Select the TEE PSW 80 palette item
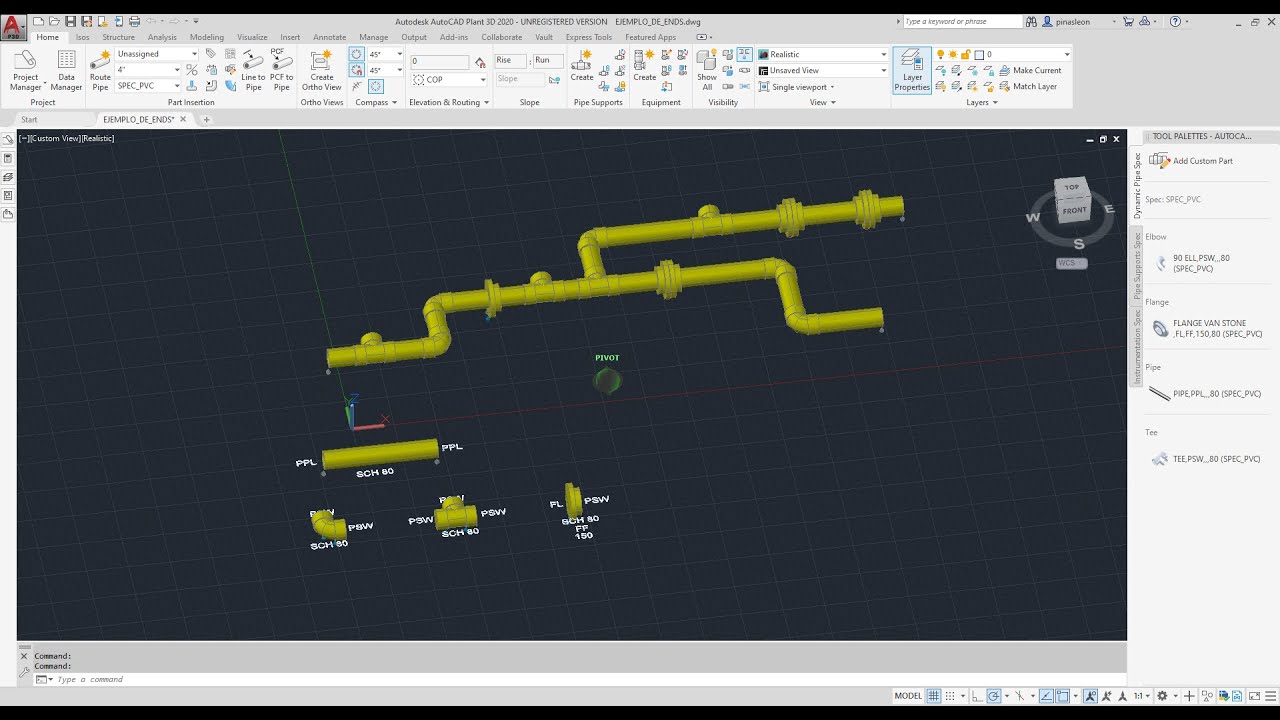 (1206, 459)
